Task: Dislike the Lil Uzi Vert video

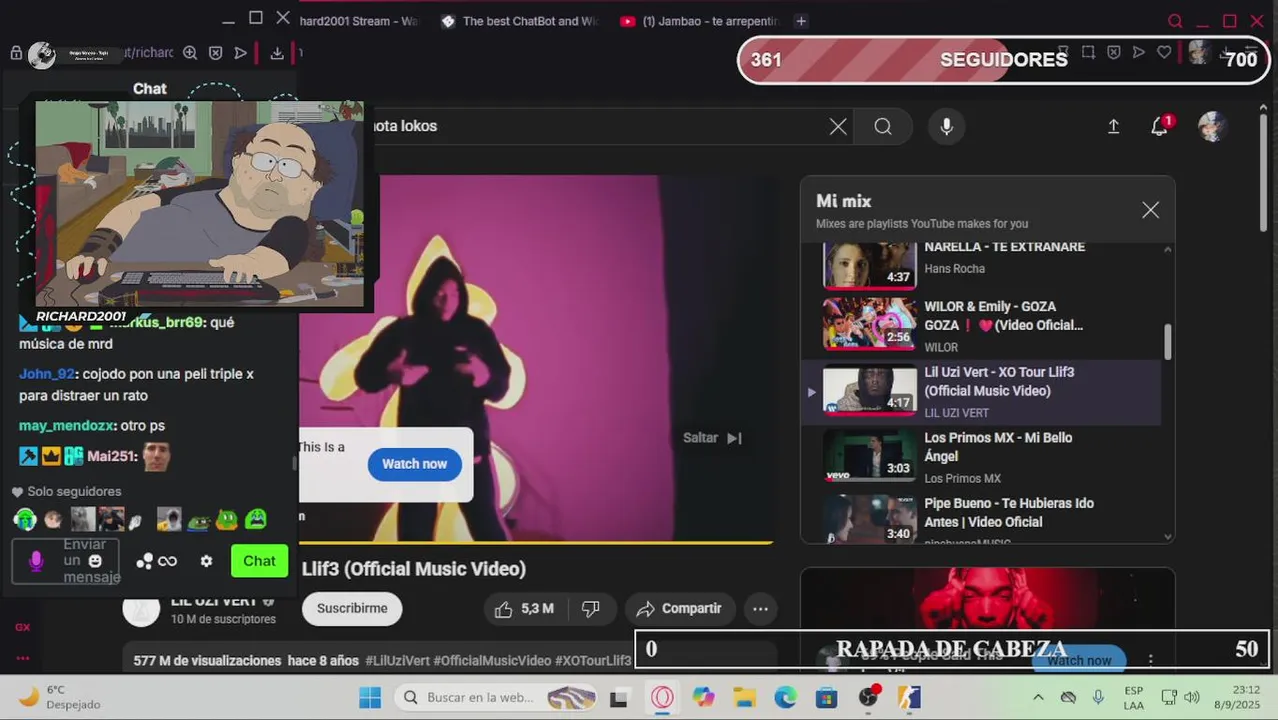Action: (591, 609)
